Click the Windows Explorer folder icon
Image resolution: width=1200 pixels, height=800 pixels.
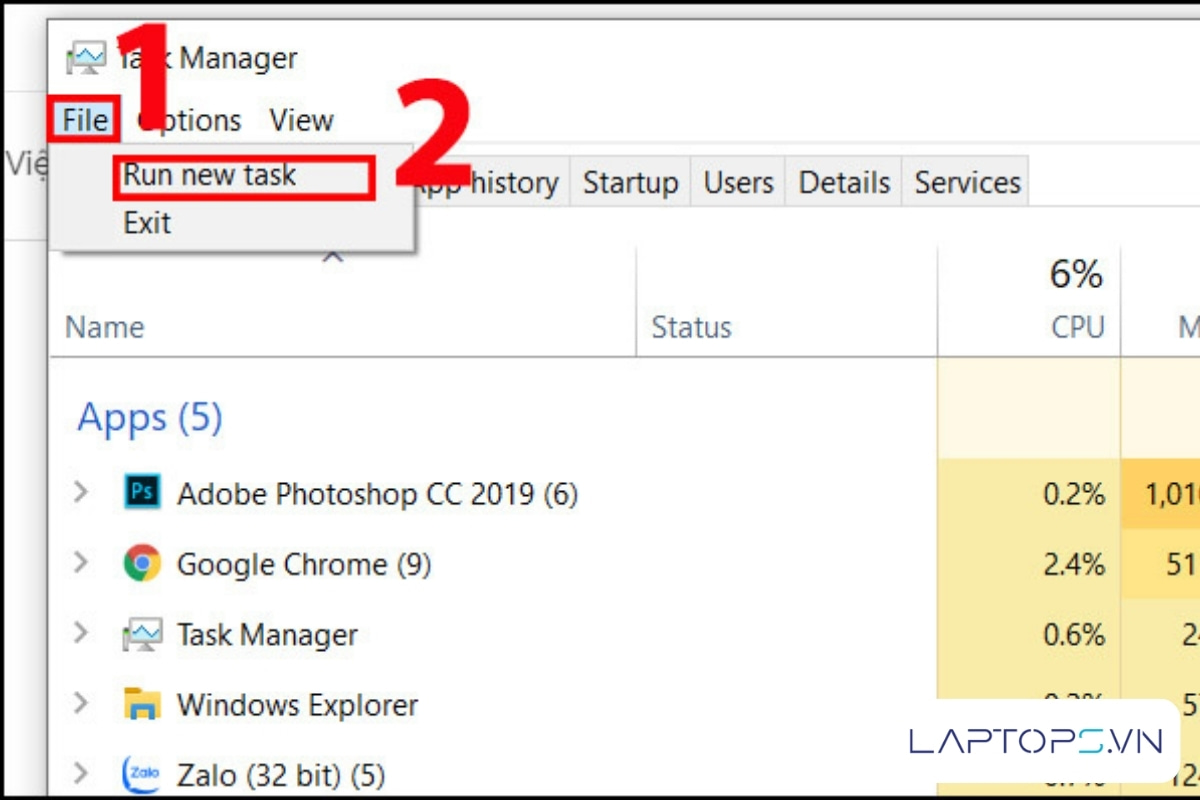coord(142,704)
